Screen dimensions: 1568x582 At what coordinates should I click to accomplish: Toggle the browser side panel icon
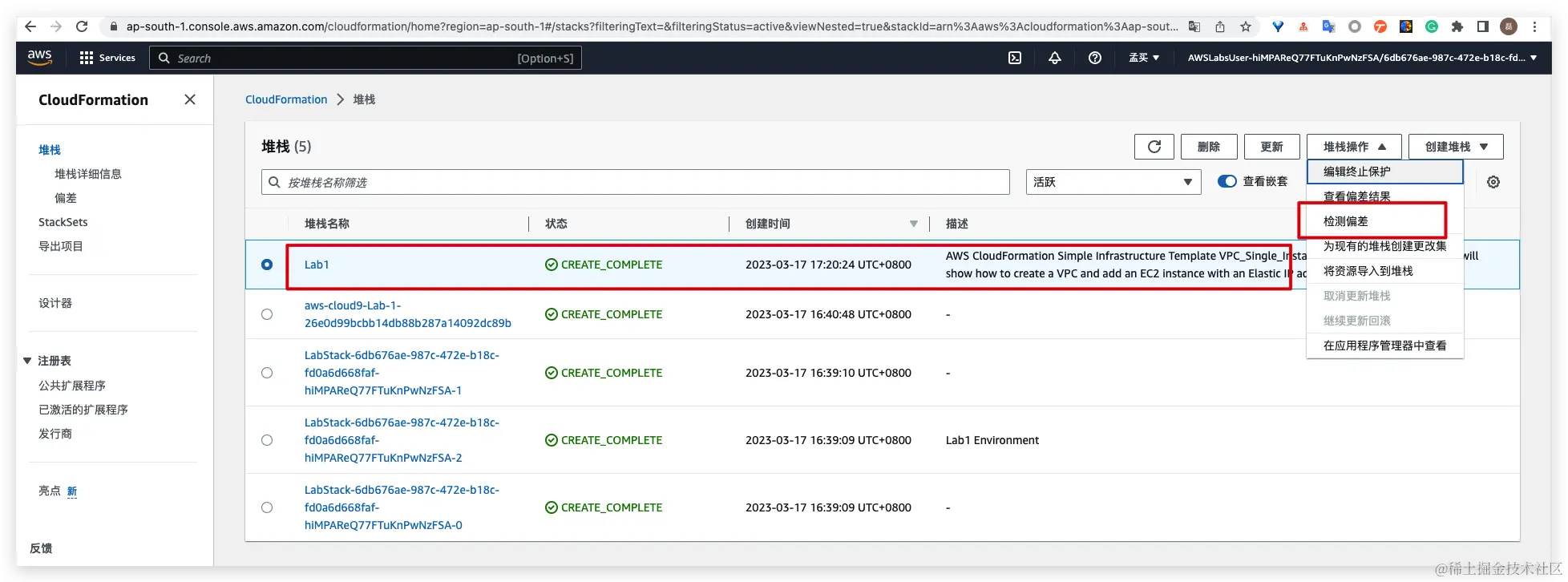pyautogui.click(x=1483, y=26)
